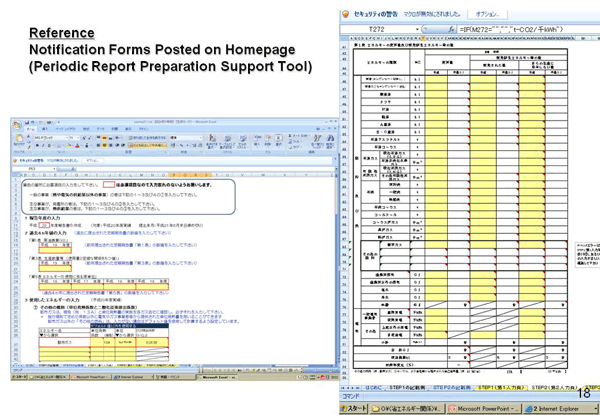The height and width of the screenshot is (415, 600).
Task: Click Start button on left window taskbar
Action: [18, 377]
